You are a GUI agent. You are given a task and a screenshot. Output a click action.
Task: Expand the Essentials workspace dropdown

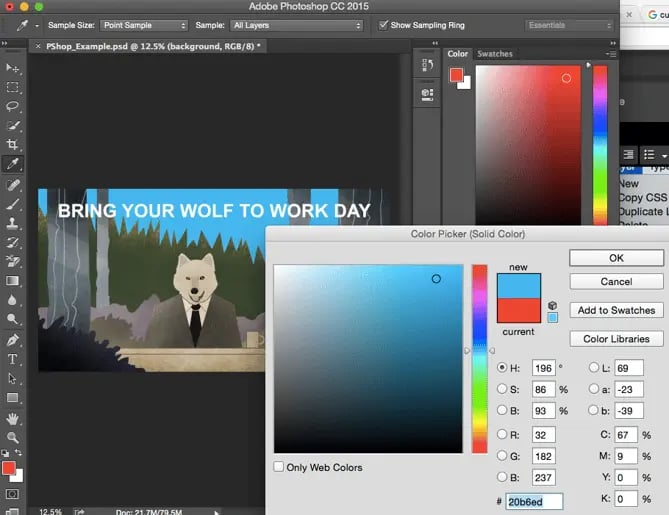pyautogui.click(x=567, y=25)
